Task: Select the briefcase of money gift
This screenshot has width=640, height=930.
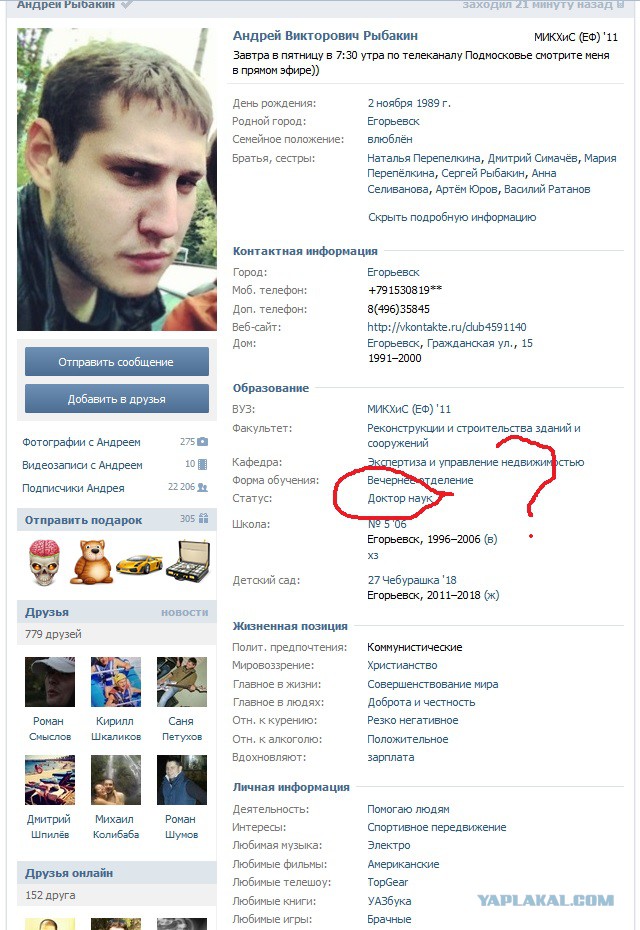Action: 188,561
